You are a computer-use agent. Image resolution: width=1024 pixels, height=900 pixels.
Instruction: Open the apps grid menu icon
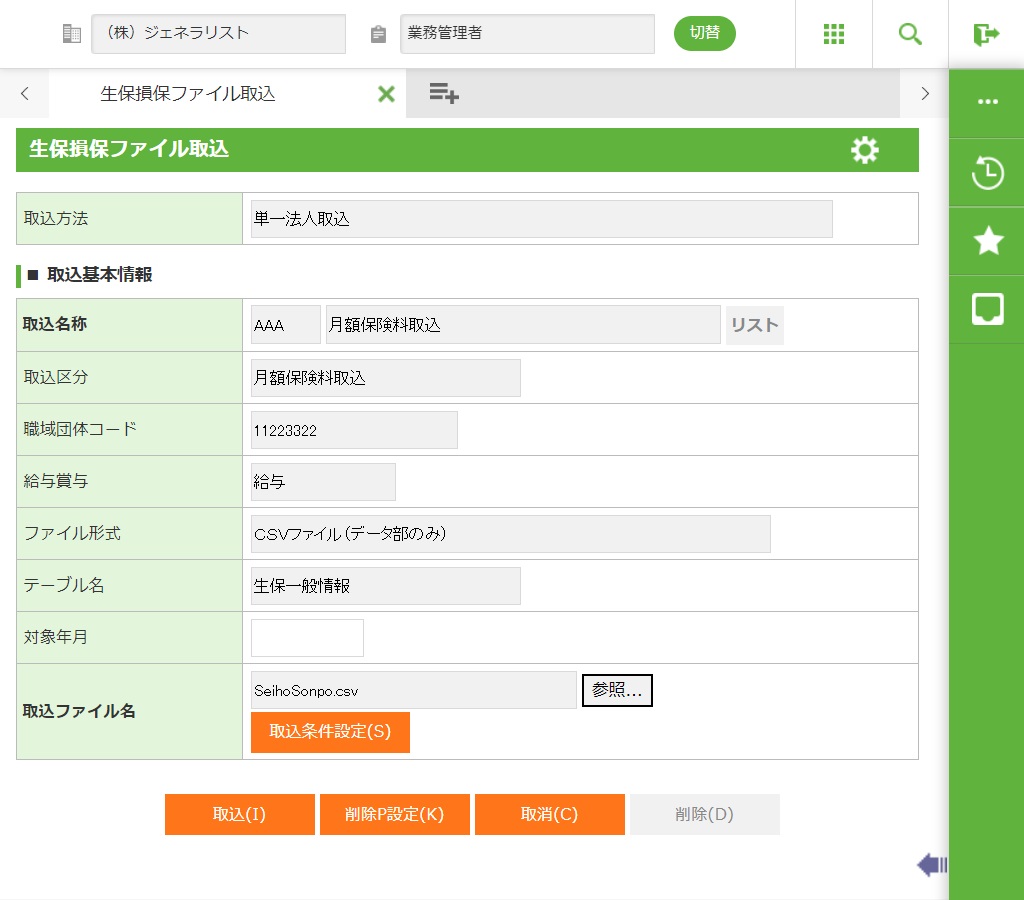(x=834, y=34)
